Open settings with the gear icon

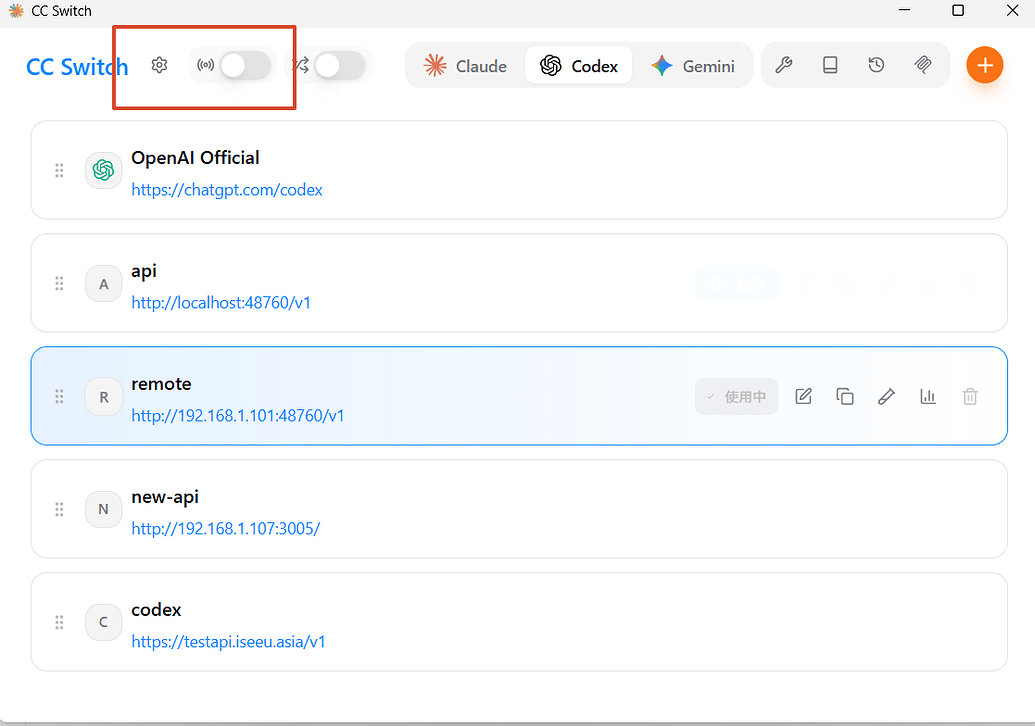click(159, 65)
